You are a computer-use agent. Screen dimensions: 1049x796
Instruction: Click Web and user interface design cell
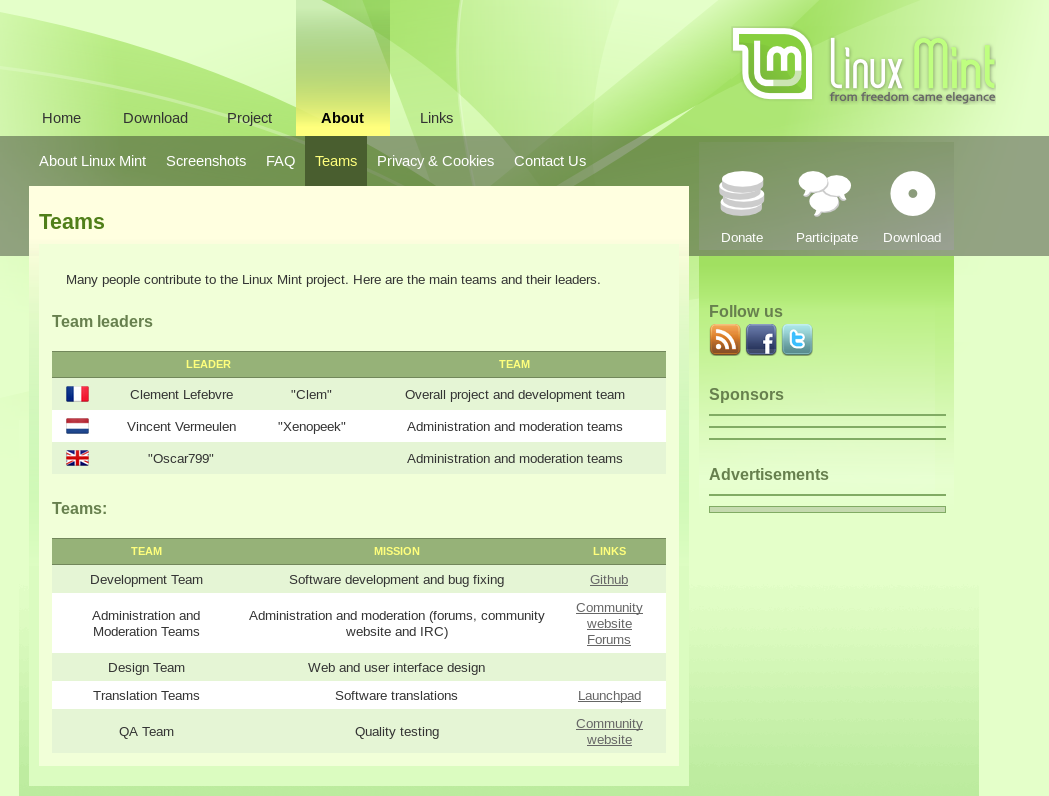pyautogui.click(x=397, y=668)
